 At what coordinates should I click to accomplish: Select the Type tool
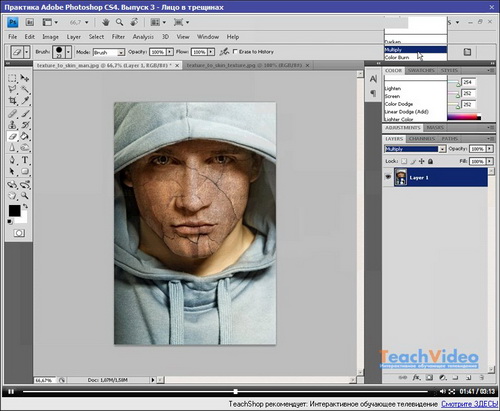tap(25, 160)
